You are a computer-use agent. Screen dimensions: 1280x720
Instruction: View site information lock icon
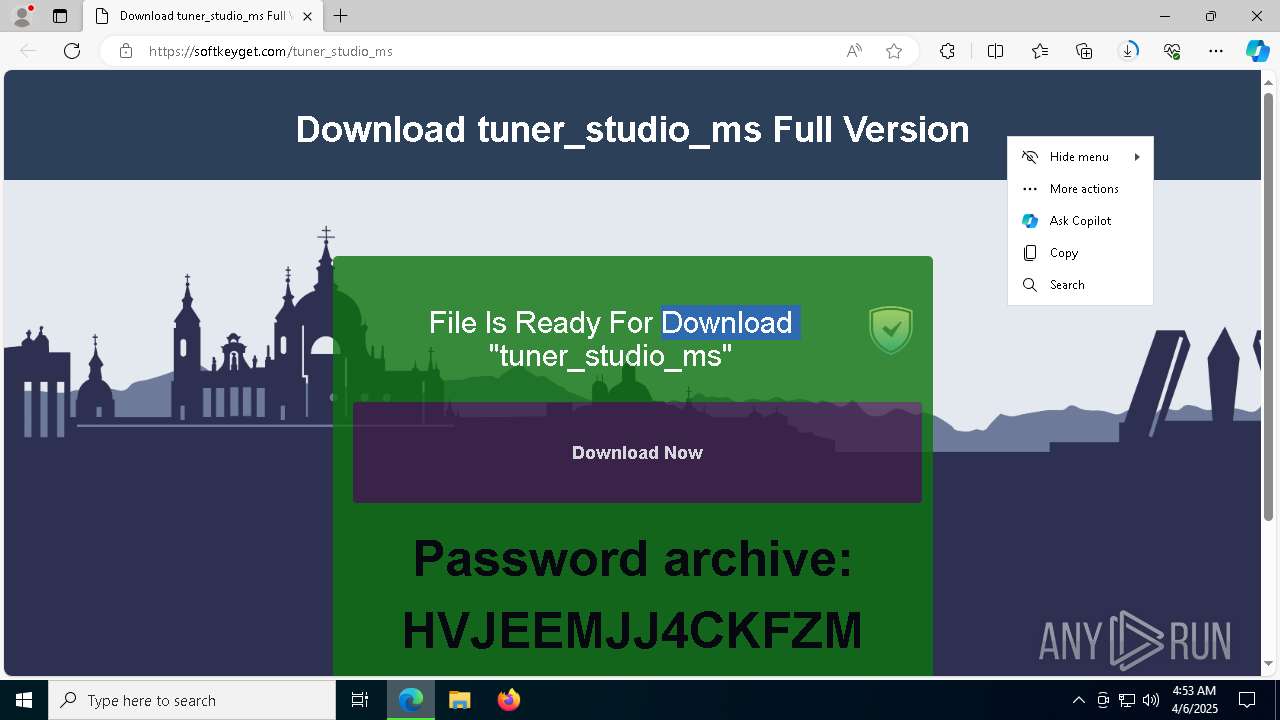126,51
